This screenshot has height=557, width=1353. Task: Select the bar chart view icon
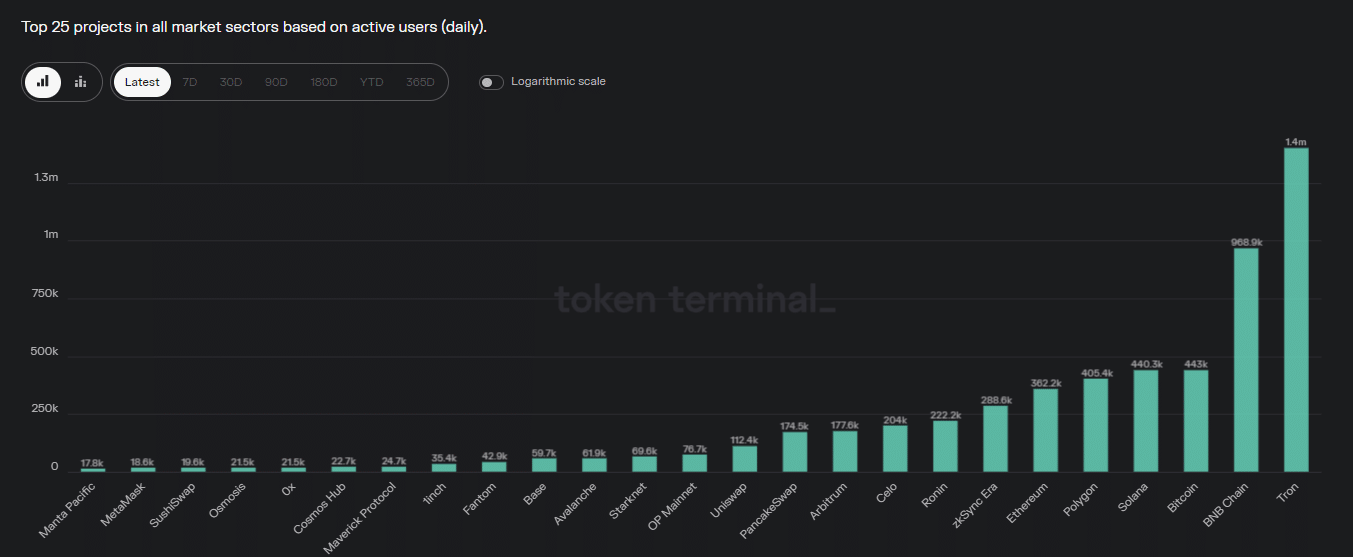point(43,82)
